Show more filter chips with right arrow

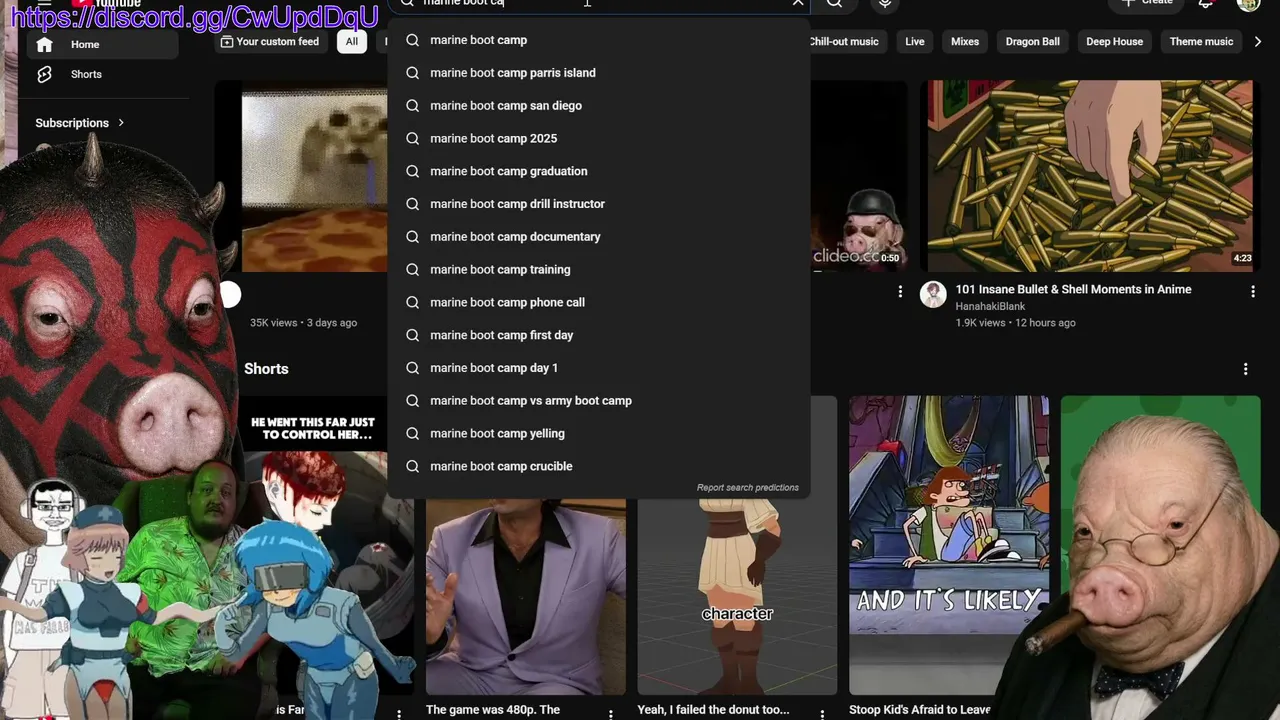tap(1258, 42)
